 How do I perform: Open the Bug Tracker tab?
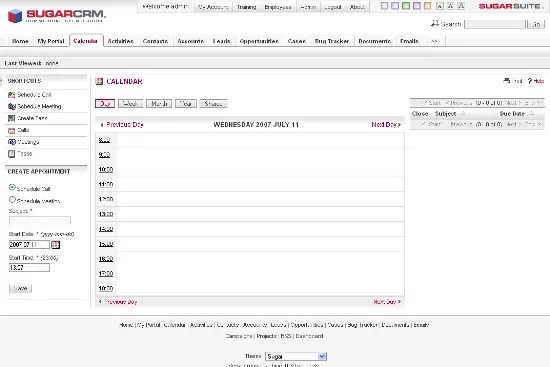(x=332, y=41)
